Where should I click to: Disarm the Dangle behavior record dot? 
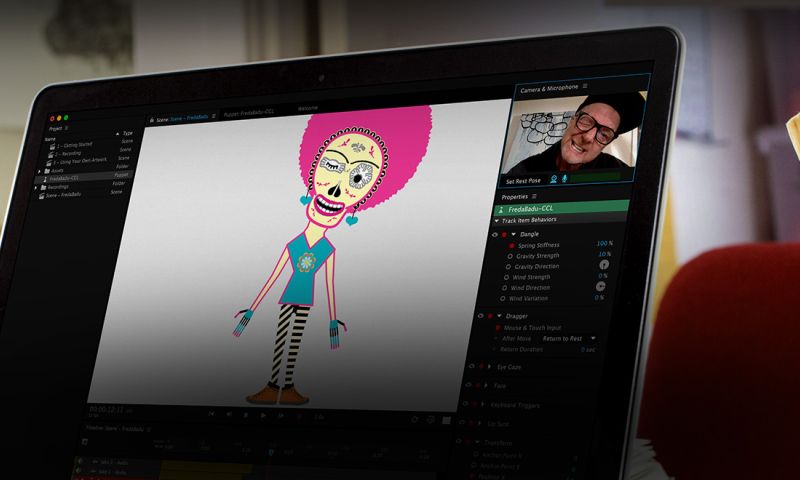(504, 235)
